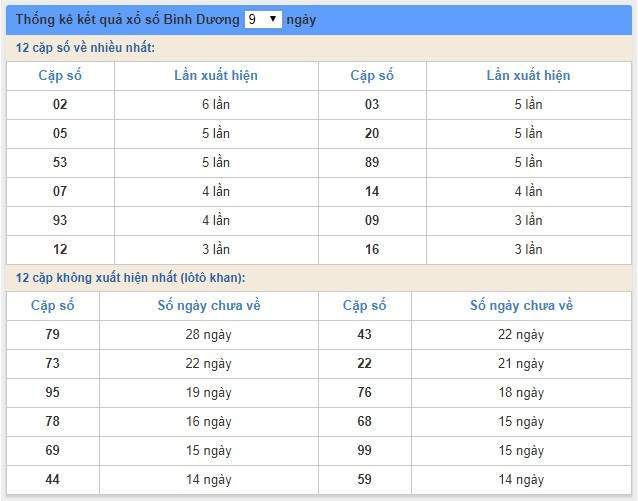
Task: Click the '19 ngày' cell
Action: (208, 392)
